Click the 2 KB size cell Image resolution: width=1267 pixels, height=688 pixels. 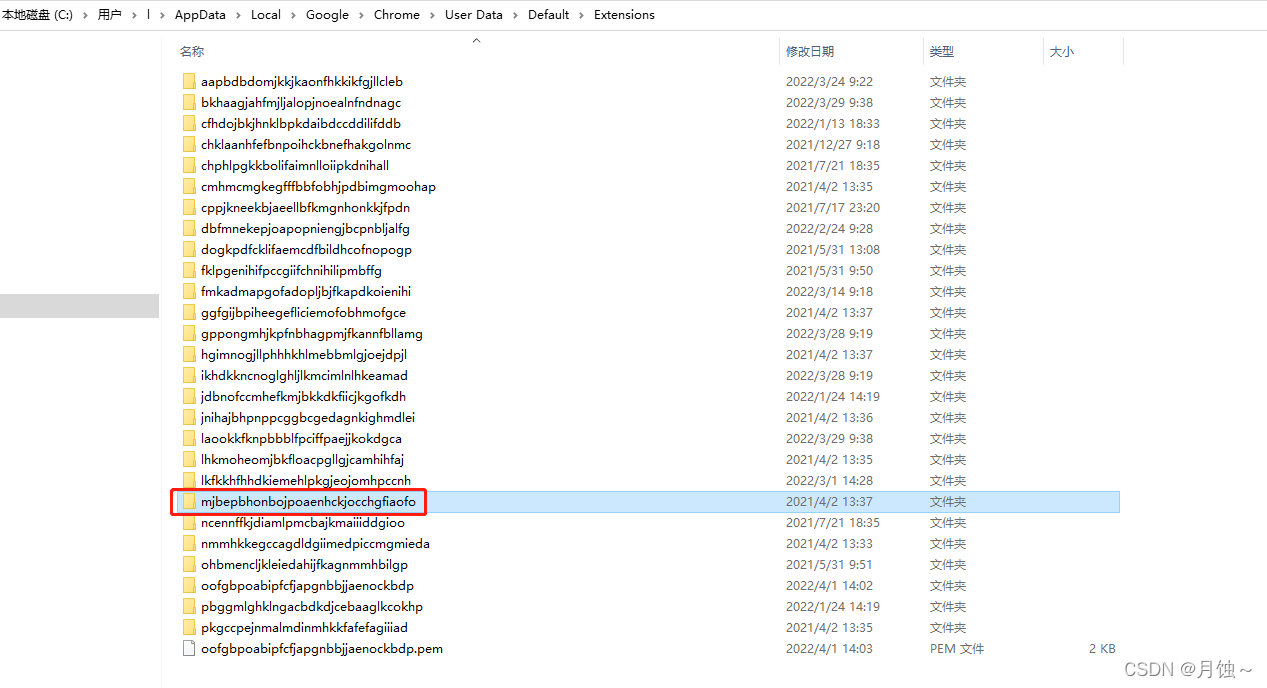[1102, 649]
